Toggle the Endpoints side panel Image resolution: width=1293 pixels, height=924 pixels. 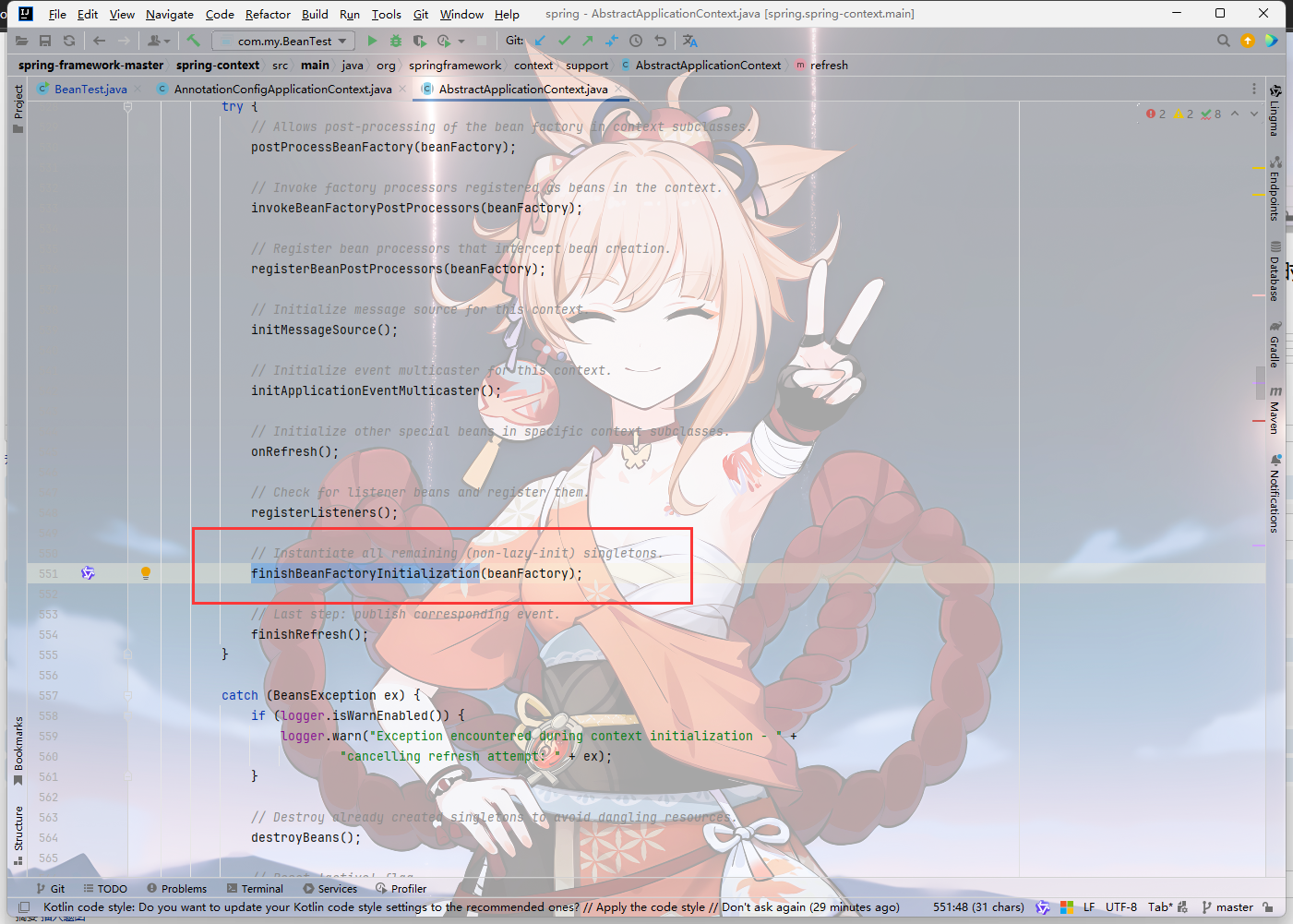pos(1275,188)
